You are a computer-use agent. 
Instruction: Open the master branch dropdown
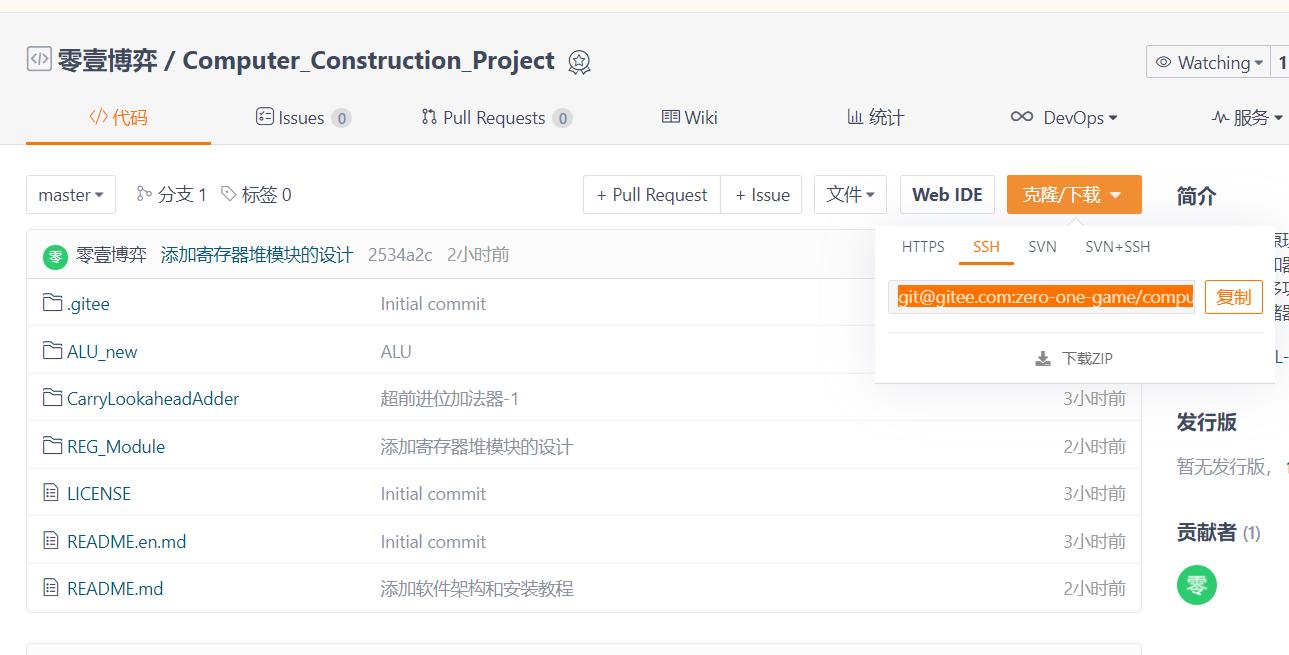(x=71, y=195)
